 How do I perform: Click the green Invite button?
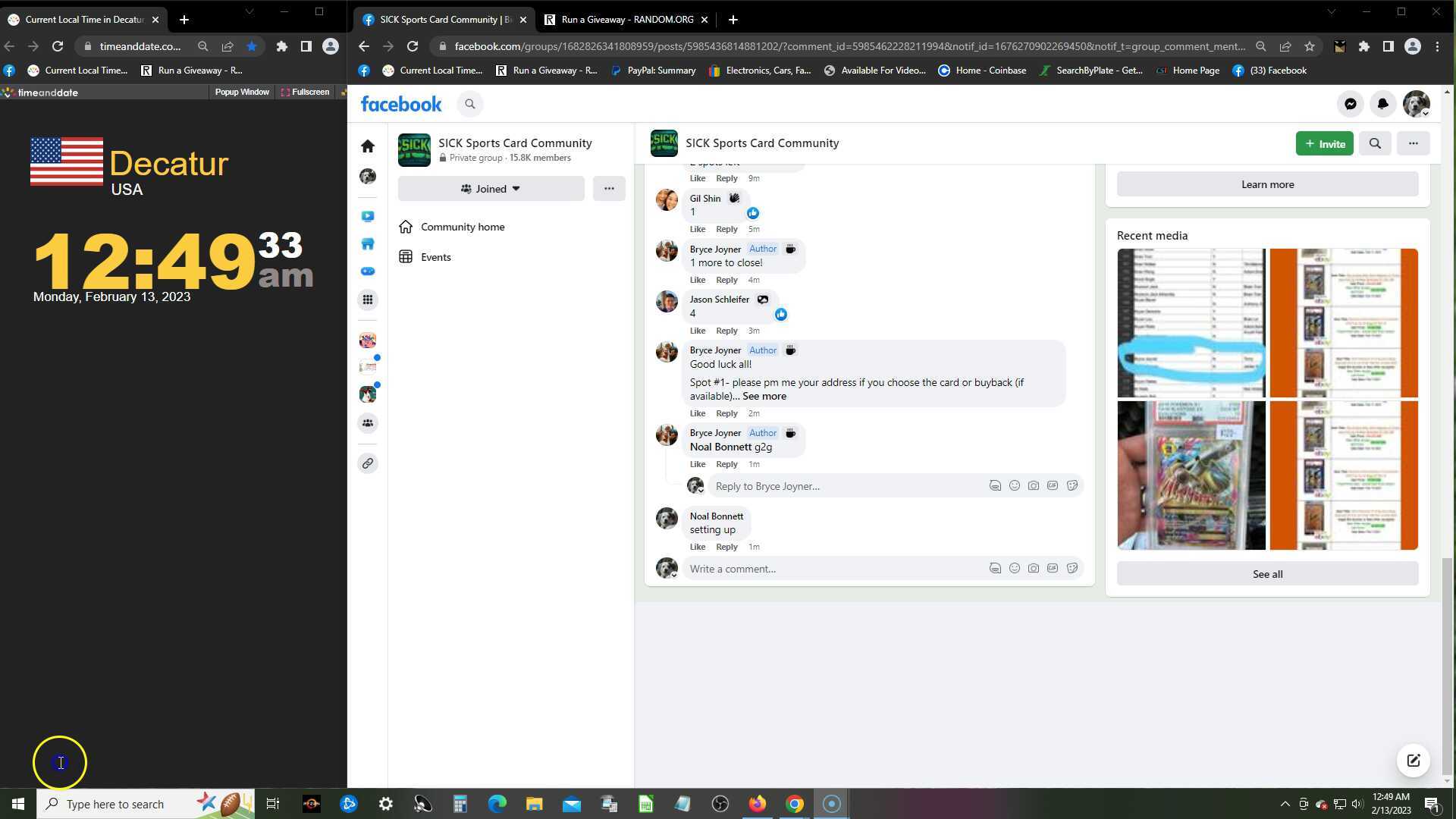(1324, 143)
